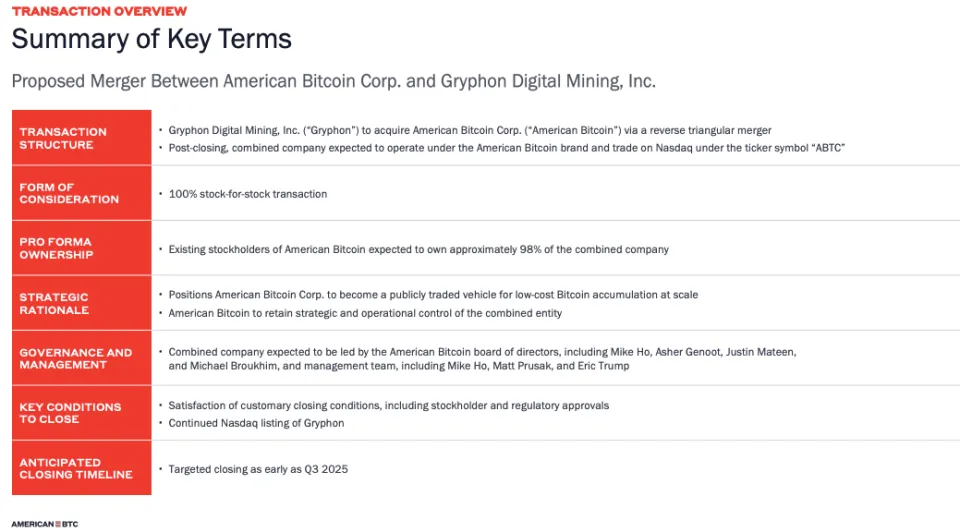Click the ticker symbol ABTC bullet
The width and height of the screenshot is (960, 532).
coord(506,148)
